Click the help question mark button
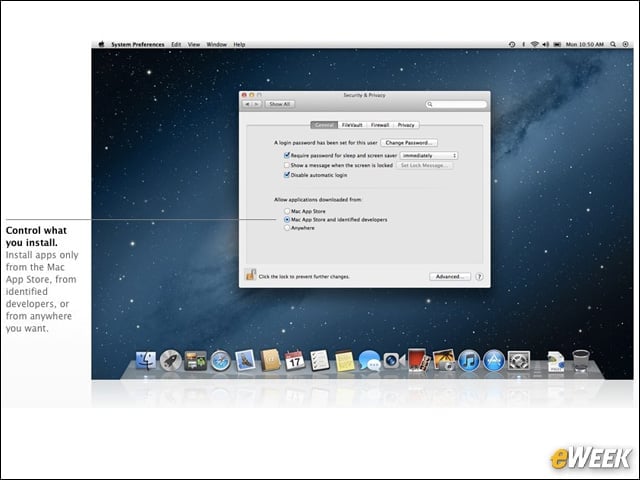The image size is (640, 480). point(480,277)
